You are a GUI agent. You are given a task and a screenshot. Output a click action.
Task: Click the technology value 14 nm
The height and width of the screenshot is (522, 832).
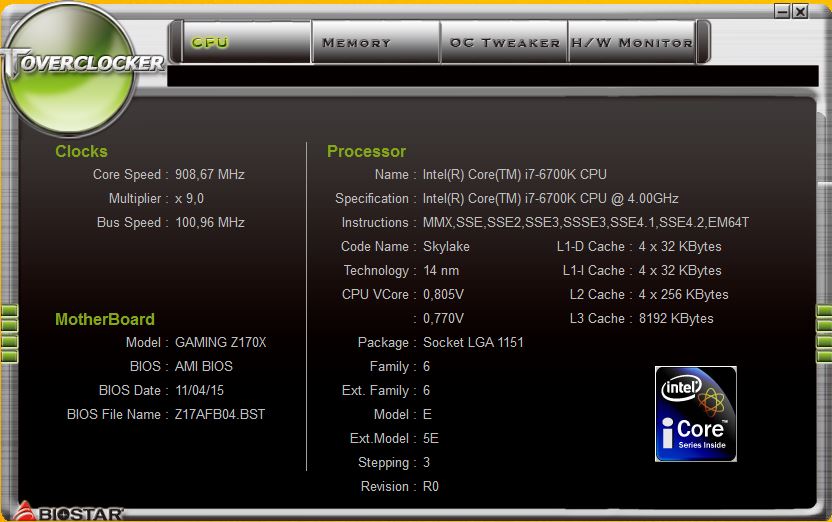point(441,271)
